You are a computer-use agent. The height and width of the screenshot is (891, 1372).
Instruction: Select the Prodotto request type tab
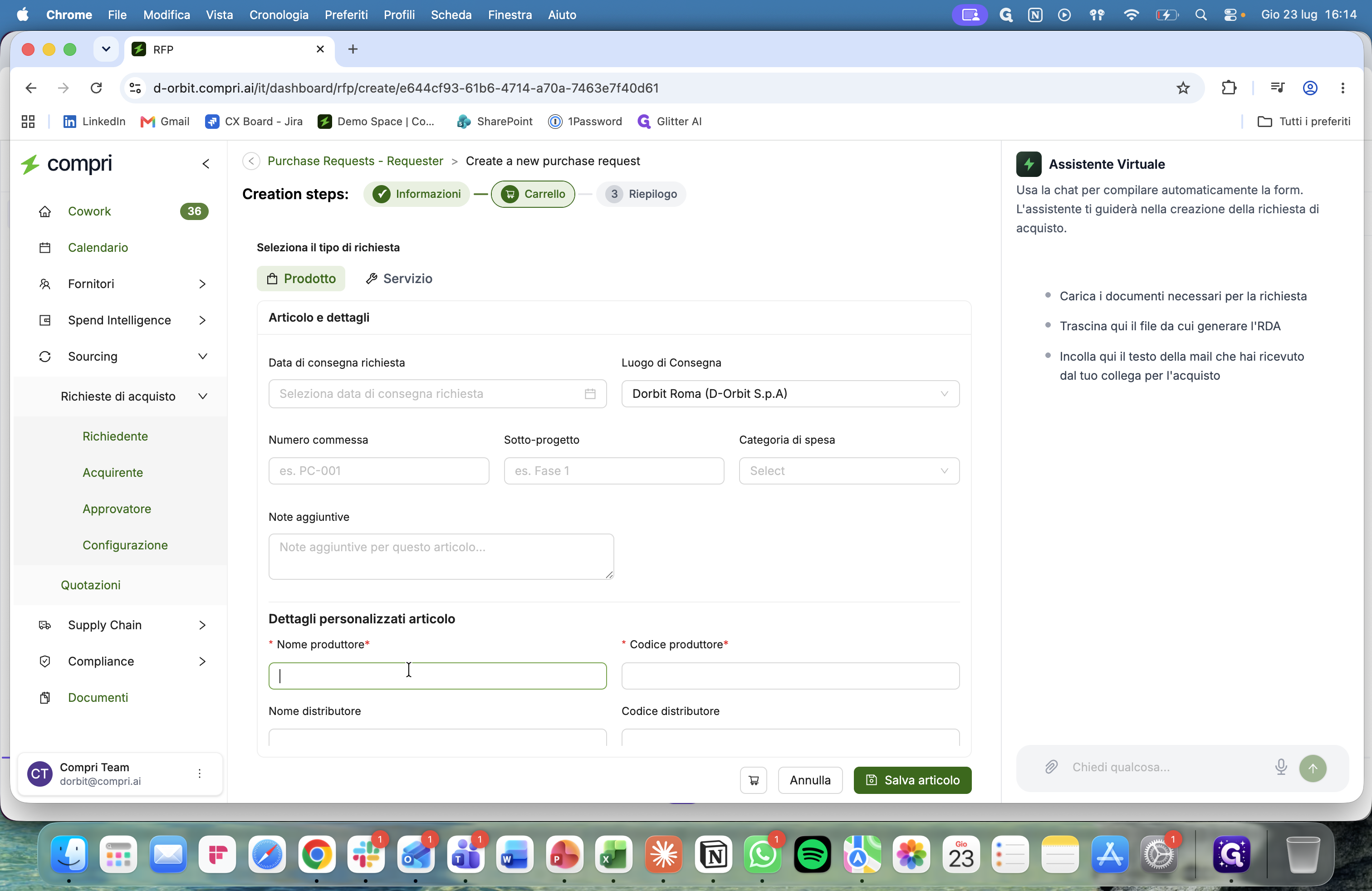tap(301, 279)
